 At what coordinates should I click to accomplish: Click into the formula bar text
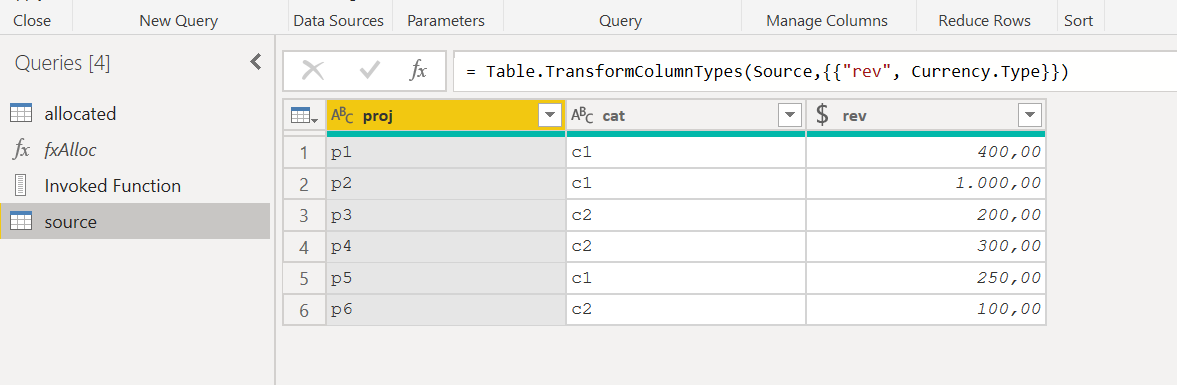point(766,72)
